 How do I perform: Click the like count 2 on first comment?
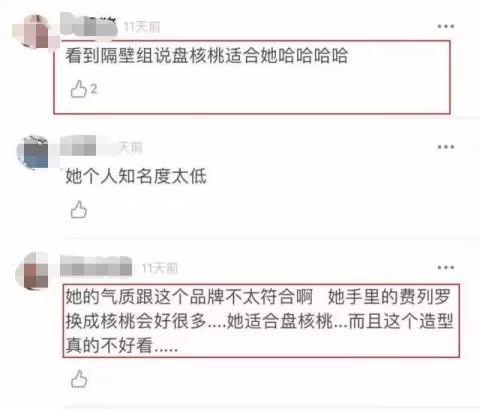tap(94, 89)
